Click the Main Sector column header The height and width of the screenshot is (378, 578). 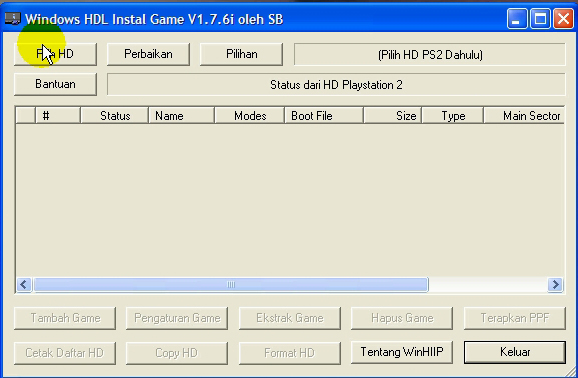tap(524, 116)
